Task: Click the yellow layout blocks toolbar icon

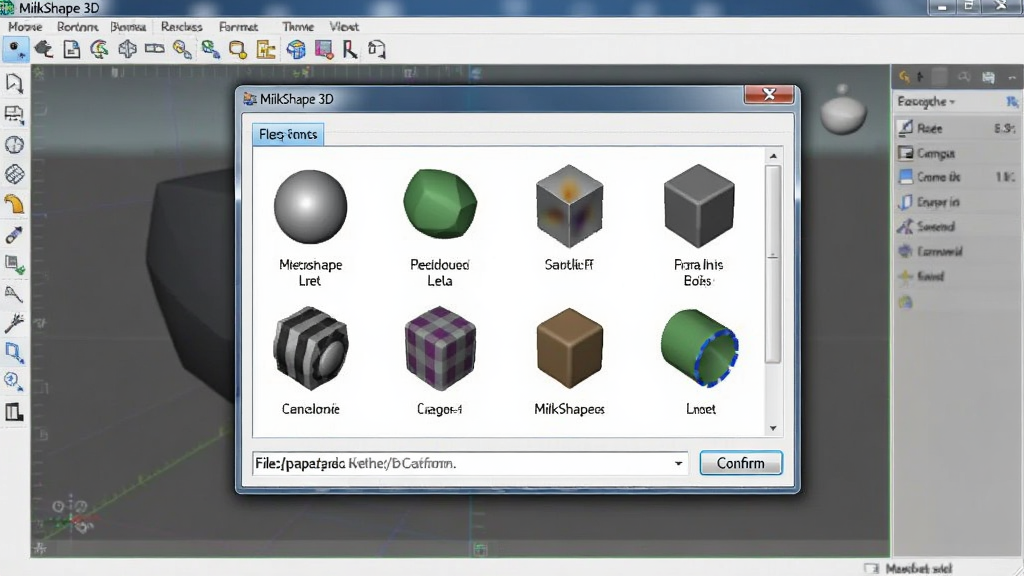Action: click(x=266, y=50)
